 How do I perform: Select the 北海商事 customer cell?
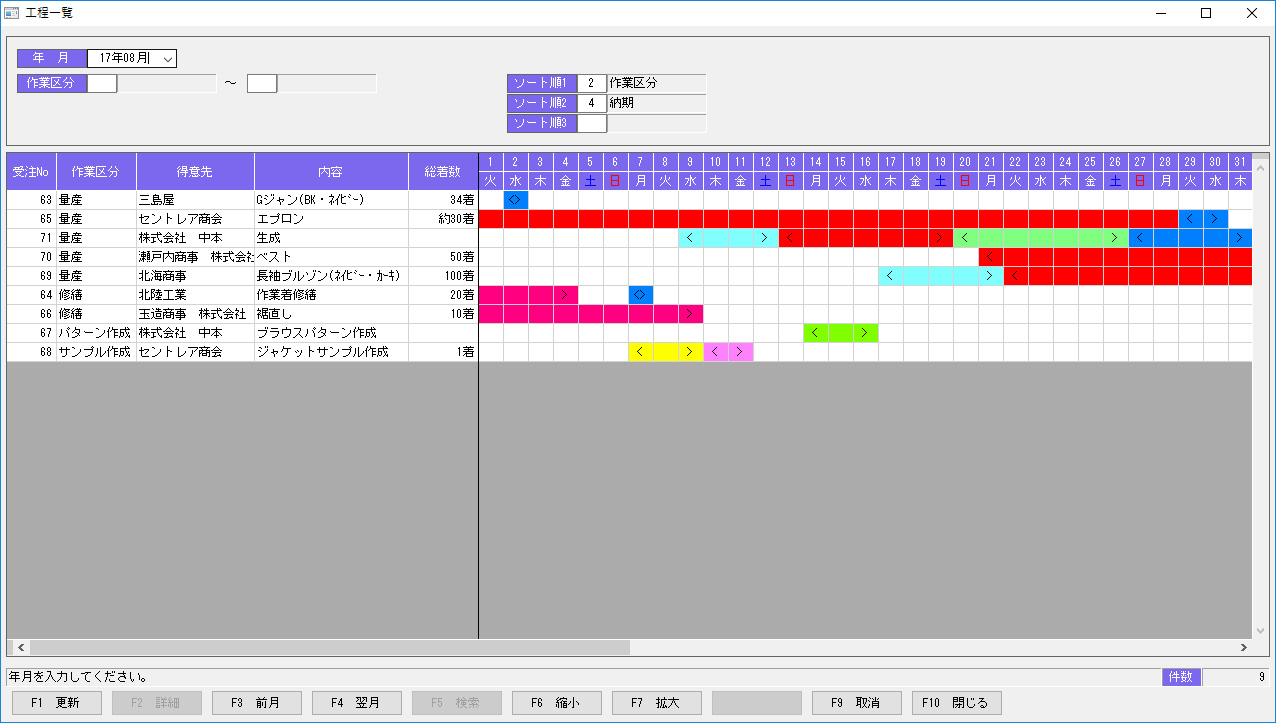pos(195,276)
